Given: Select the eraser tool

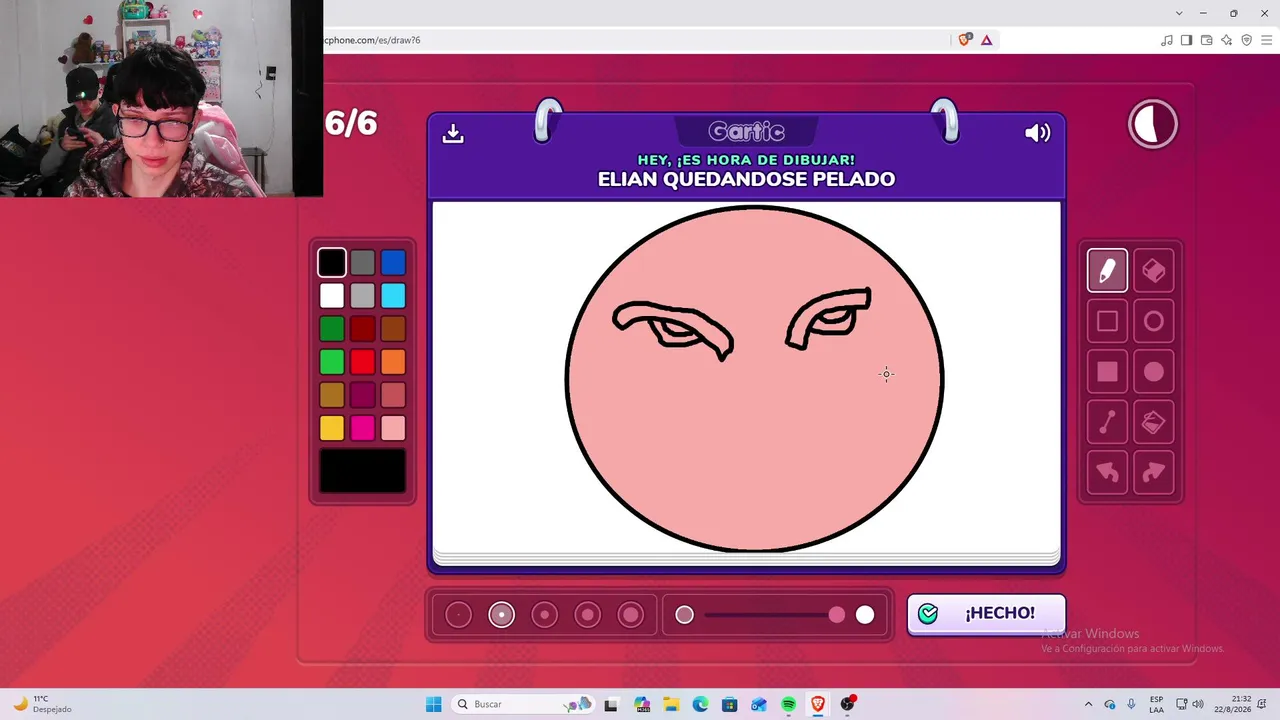Looking at the screenshot, I should [1153, 270].
